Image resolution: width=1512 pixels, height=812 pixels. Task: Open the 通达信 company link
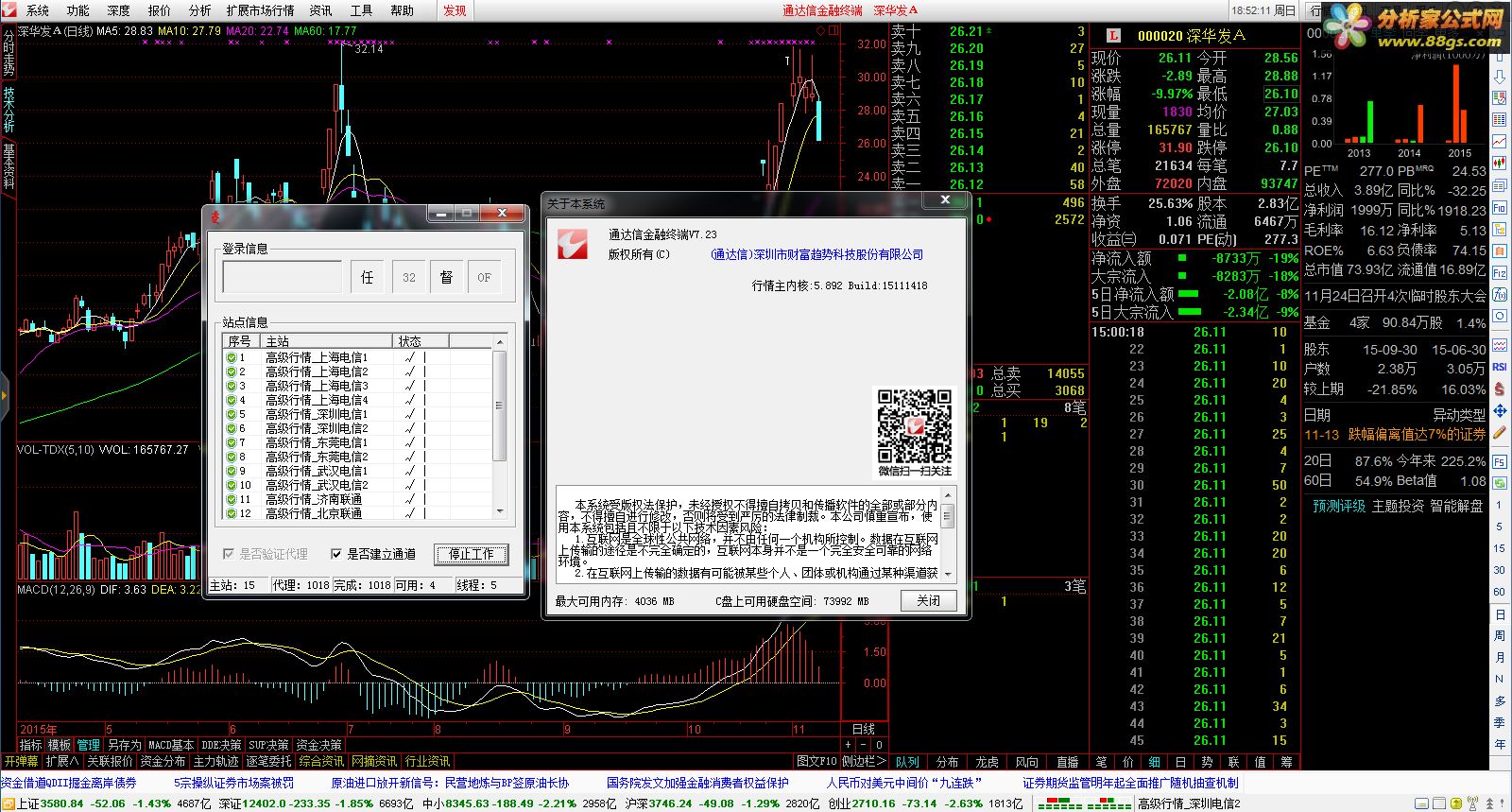[x=816, y=254]
